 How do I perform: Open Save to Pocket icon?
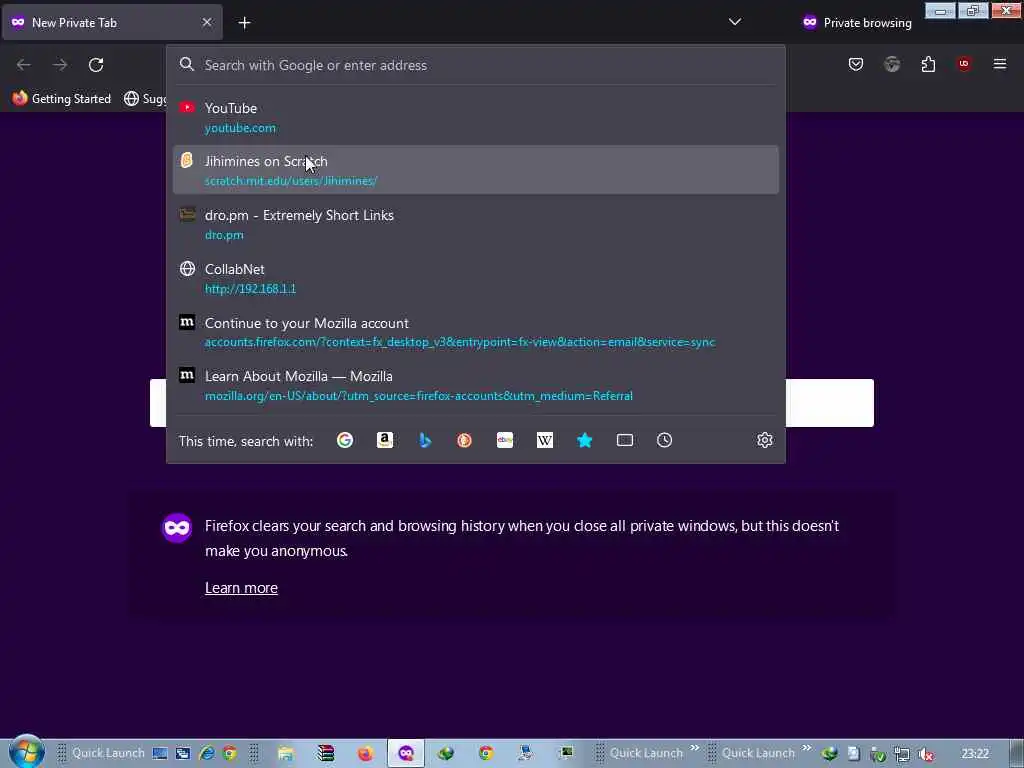pyautogui.click(x=856, y=64)
